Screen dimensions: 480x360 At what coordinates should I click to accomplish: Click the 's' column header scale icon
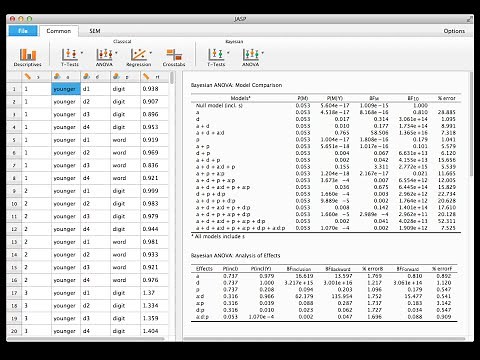[x=28, y=77]
